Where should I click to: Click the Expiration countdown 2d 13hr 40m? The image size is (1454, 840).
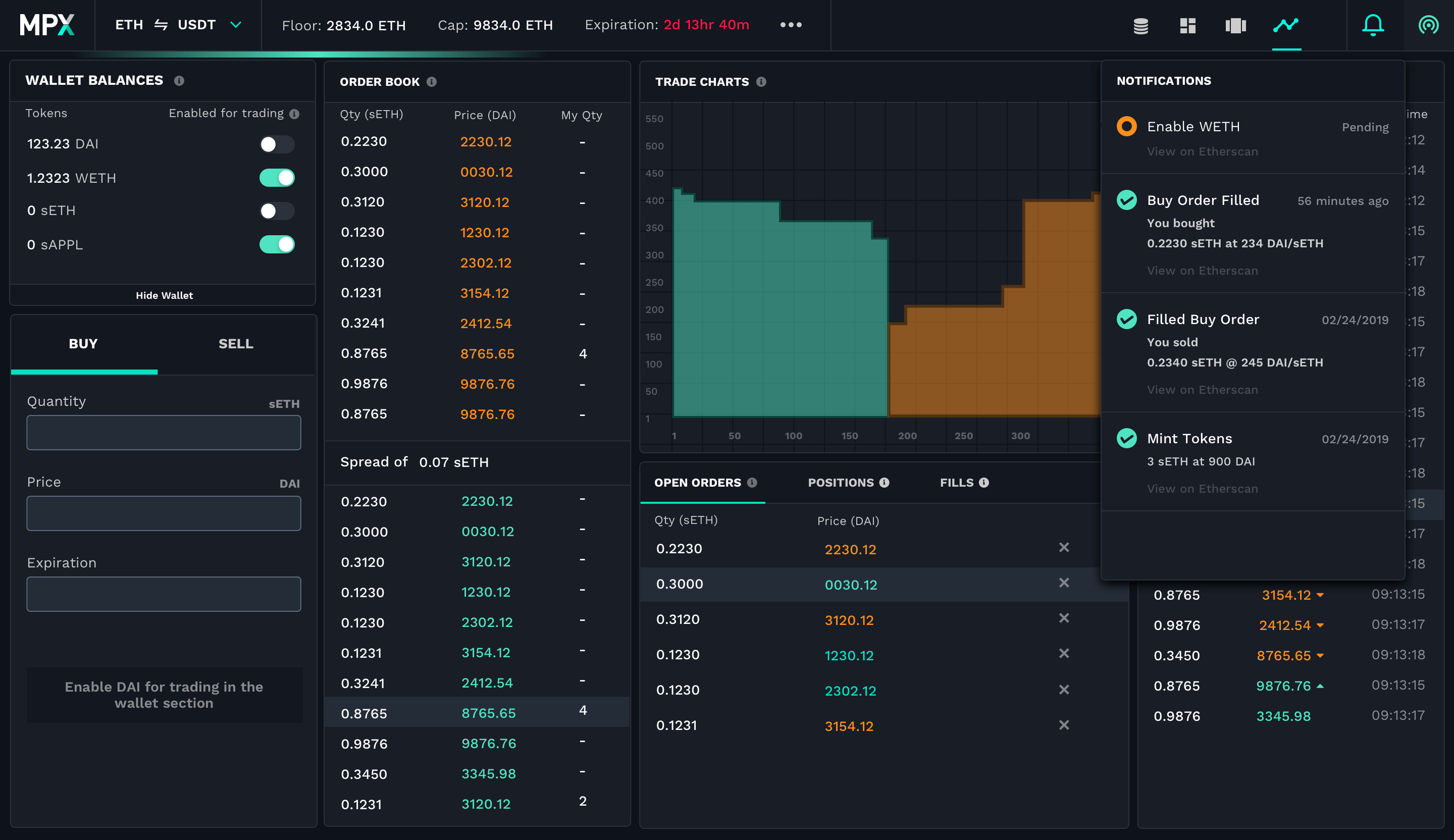(x=706, y=25)
